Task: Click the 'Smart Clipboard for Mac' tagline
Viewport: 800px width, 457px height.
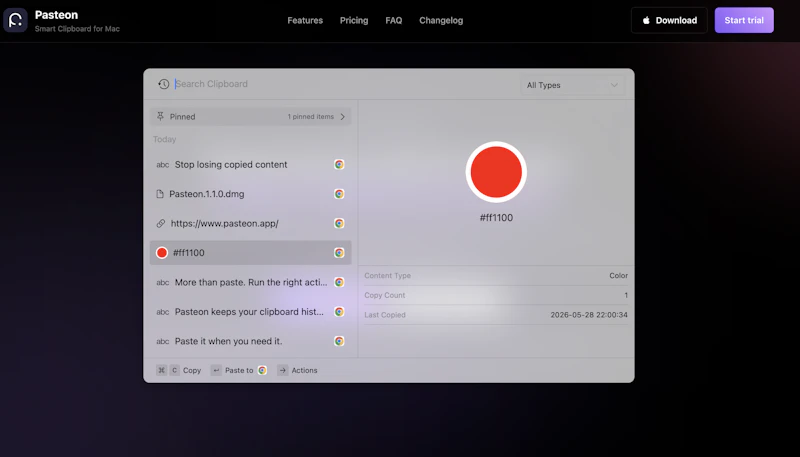Action: [77, 29]
